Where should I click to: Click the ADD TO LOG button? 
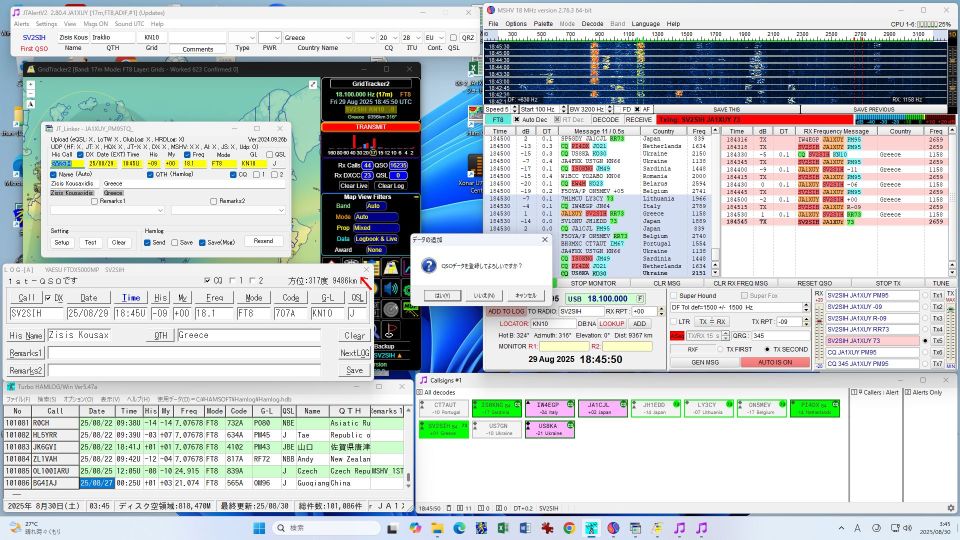pyautogui.click(x=505, y=311)
